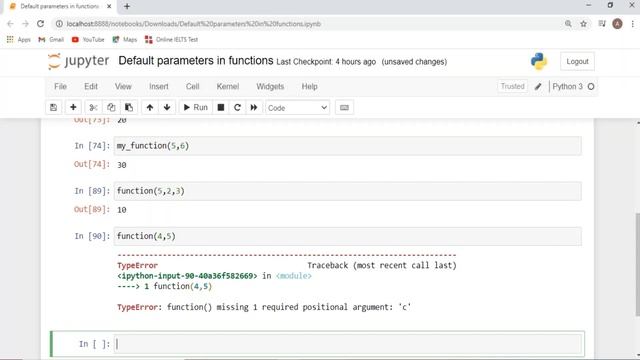Open the Kernel menu

point(228,87)
